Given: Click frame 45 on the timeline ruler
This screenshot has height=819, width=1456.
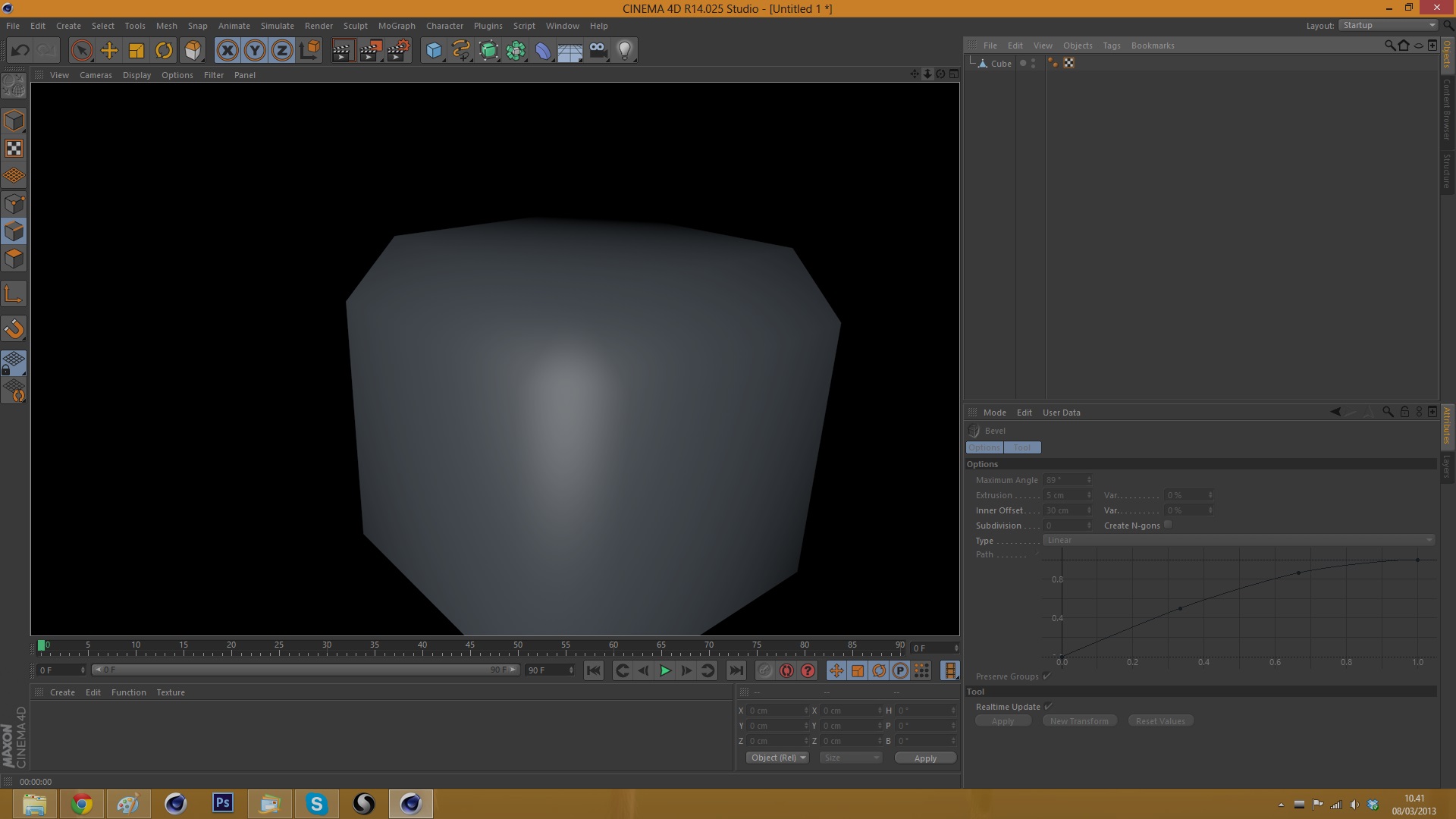Looking at the screenshot, I should point(470,651).
